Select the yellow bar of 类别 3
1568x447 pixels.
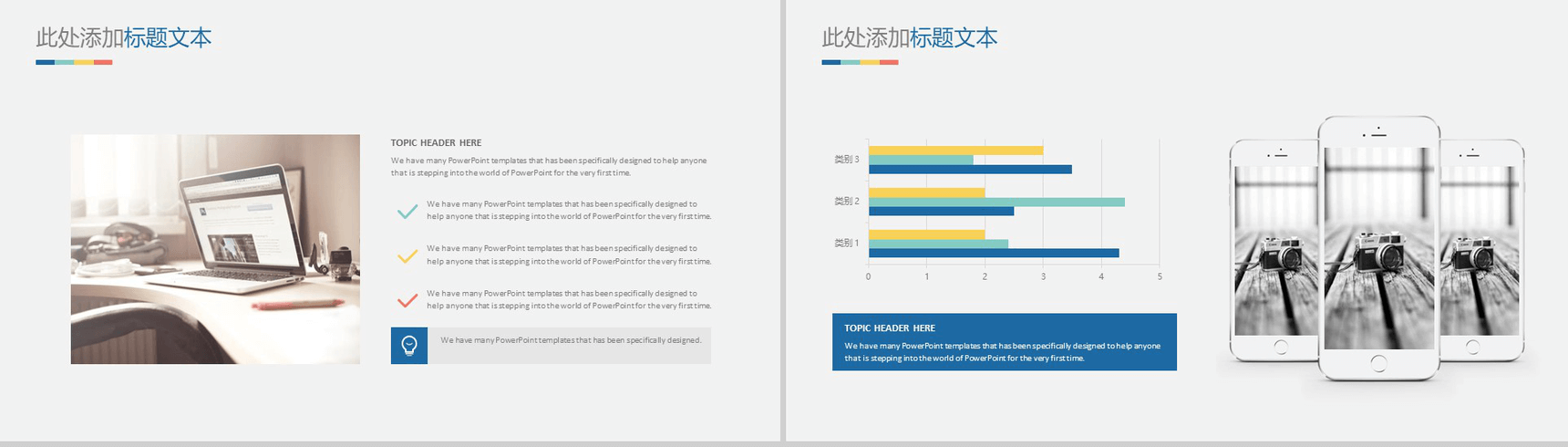point(955,151)
